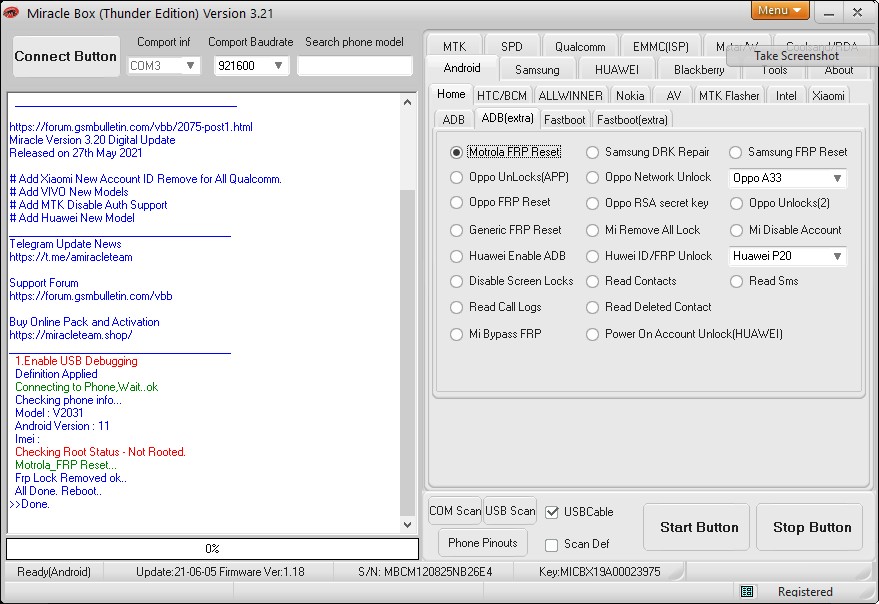Open the Xiaomi sub-tab
Image resolution: width=879 pixels, height=604 pixels.
coord(828,96)
